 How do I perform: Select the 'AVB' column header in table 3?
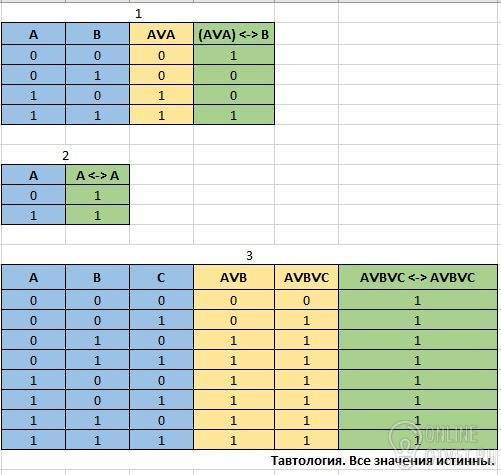click(234, 277)
